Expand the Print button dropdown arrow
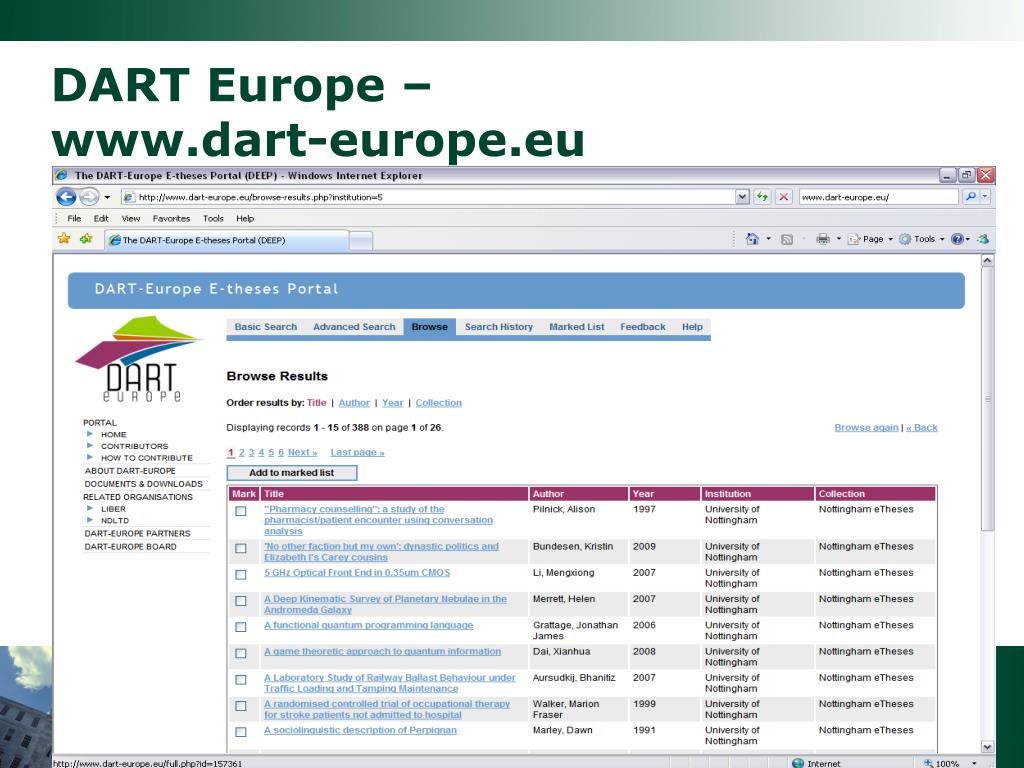 (839, 239)
